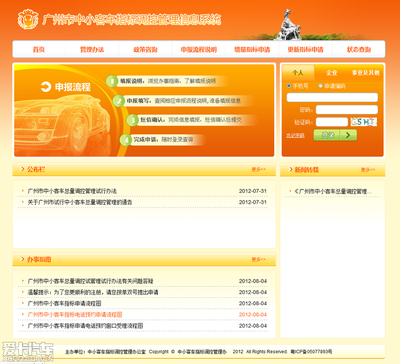Select the 申请编码 radio button

click(x=321, y=86)
